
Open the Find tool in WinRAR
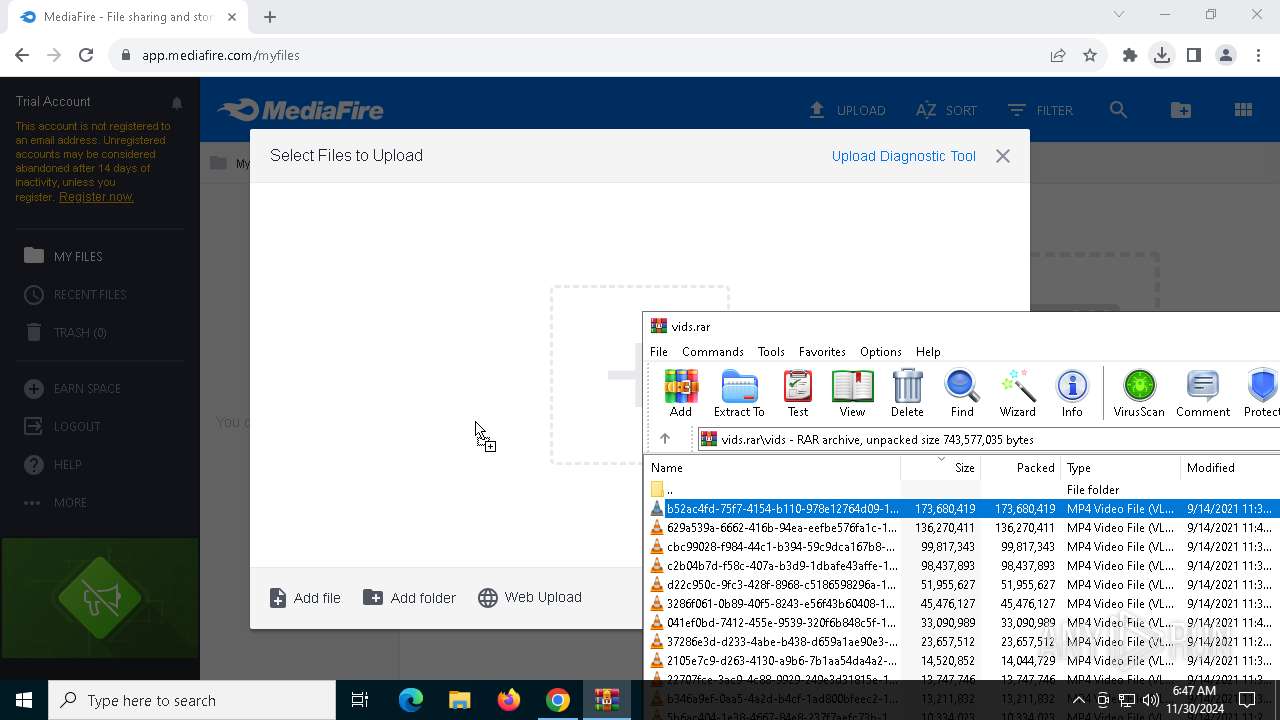click(962, 393)
